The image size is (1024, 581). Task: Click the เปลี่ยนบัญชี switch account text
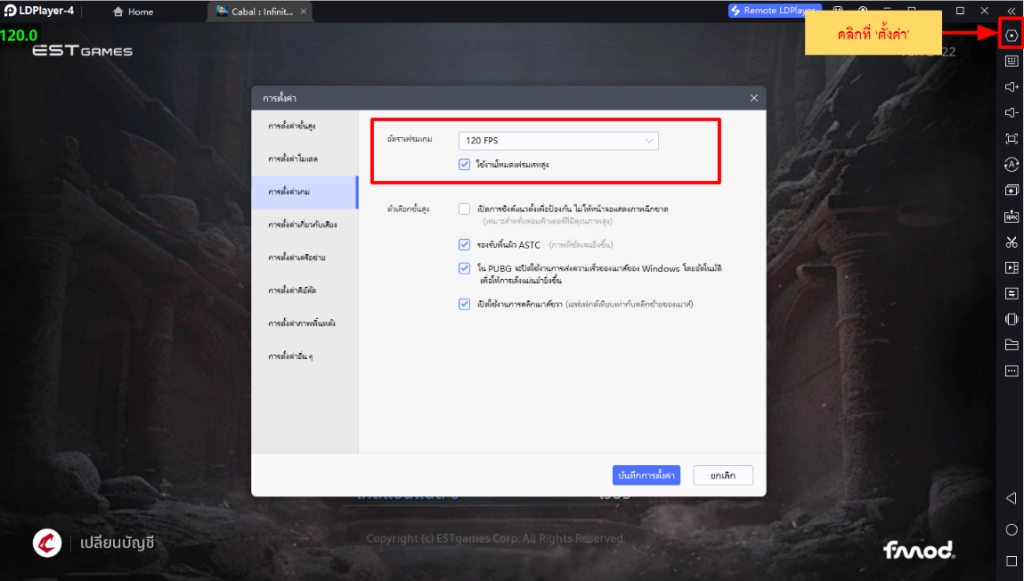pos(117,543)
